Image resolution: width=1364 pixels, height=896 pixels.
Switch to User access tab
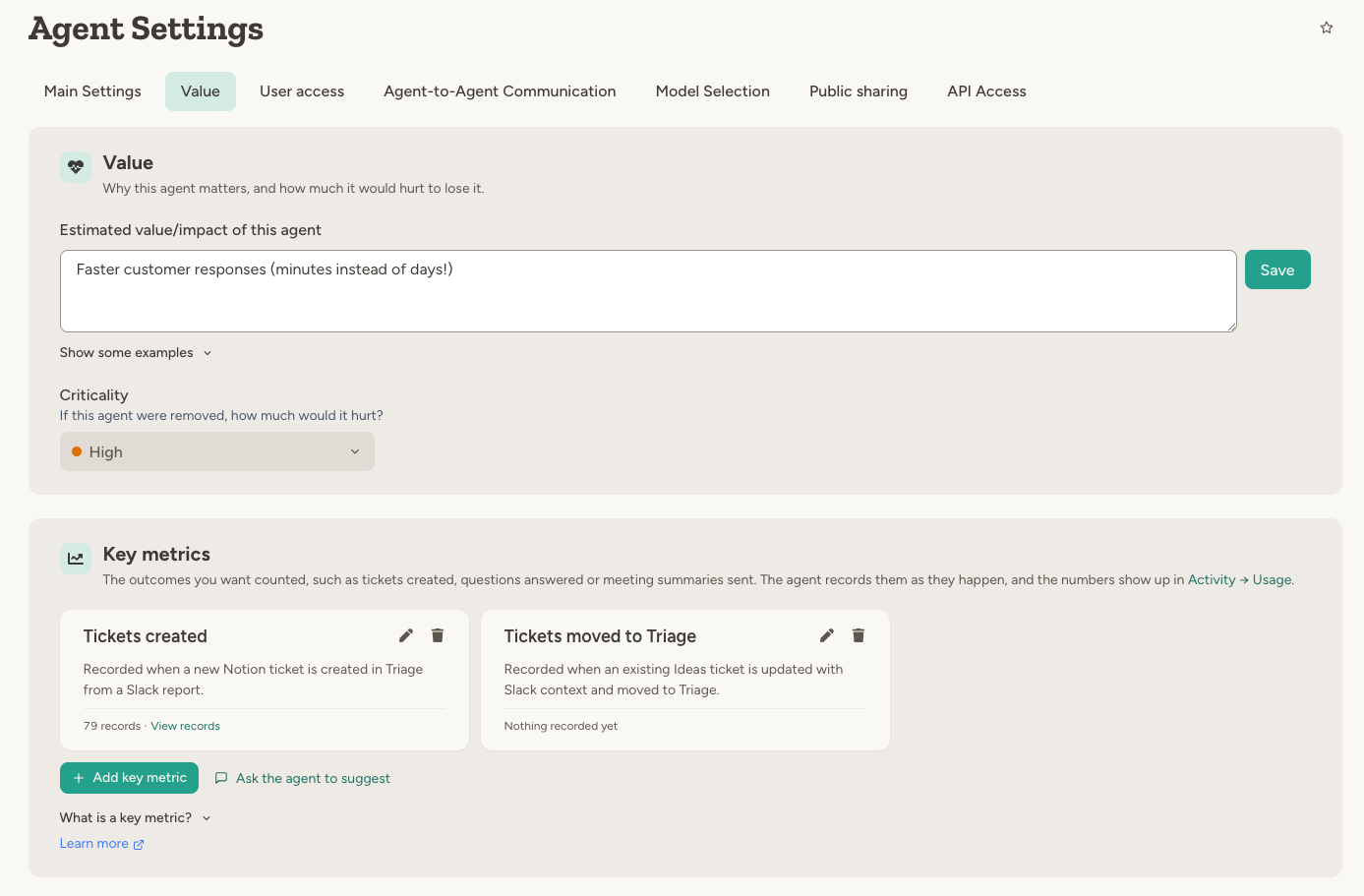click(x=302, y=91)
